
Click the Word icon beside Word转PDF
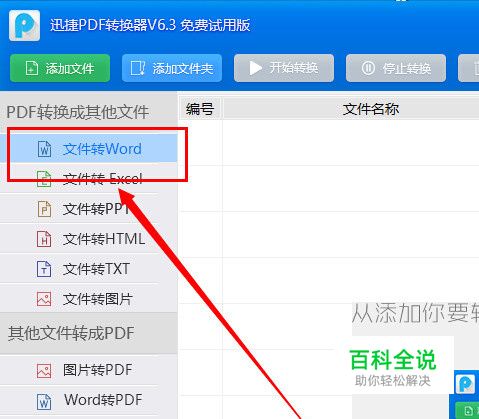point(44,401)
